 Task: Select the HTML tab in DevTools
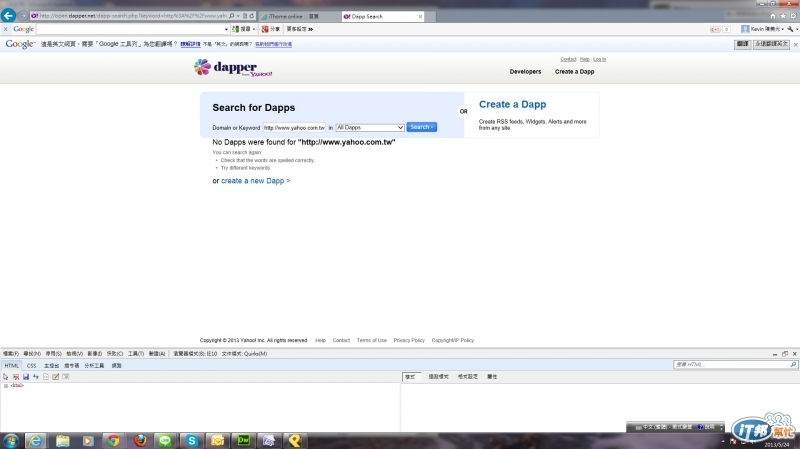11,366
